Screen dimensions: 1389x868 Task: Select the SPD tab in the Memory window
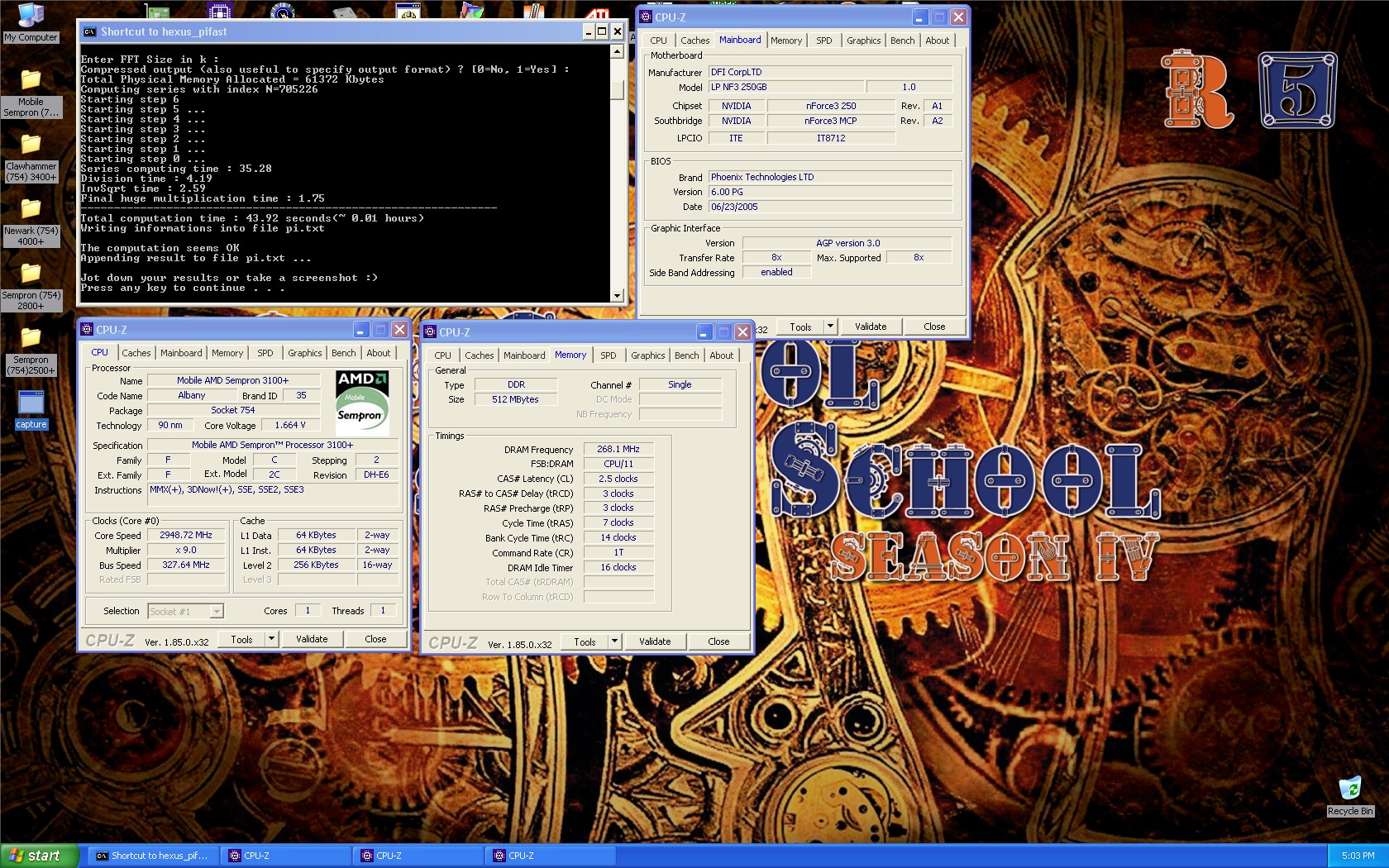(609, 355)
